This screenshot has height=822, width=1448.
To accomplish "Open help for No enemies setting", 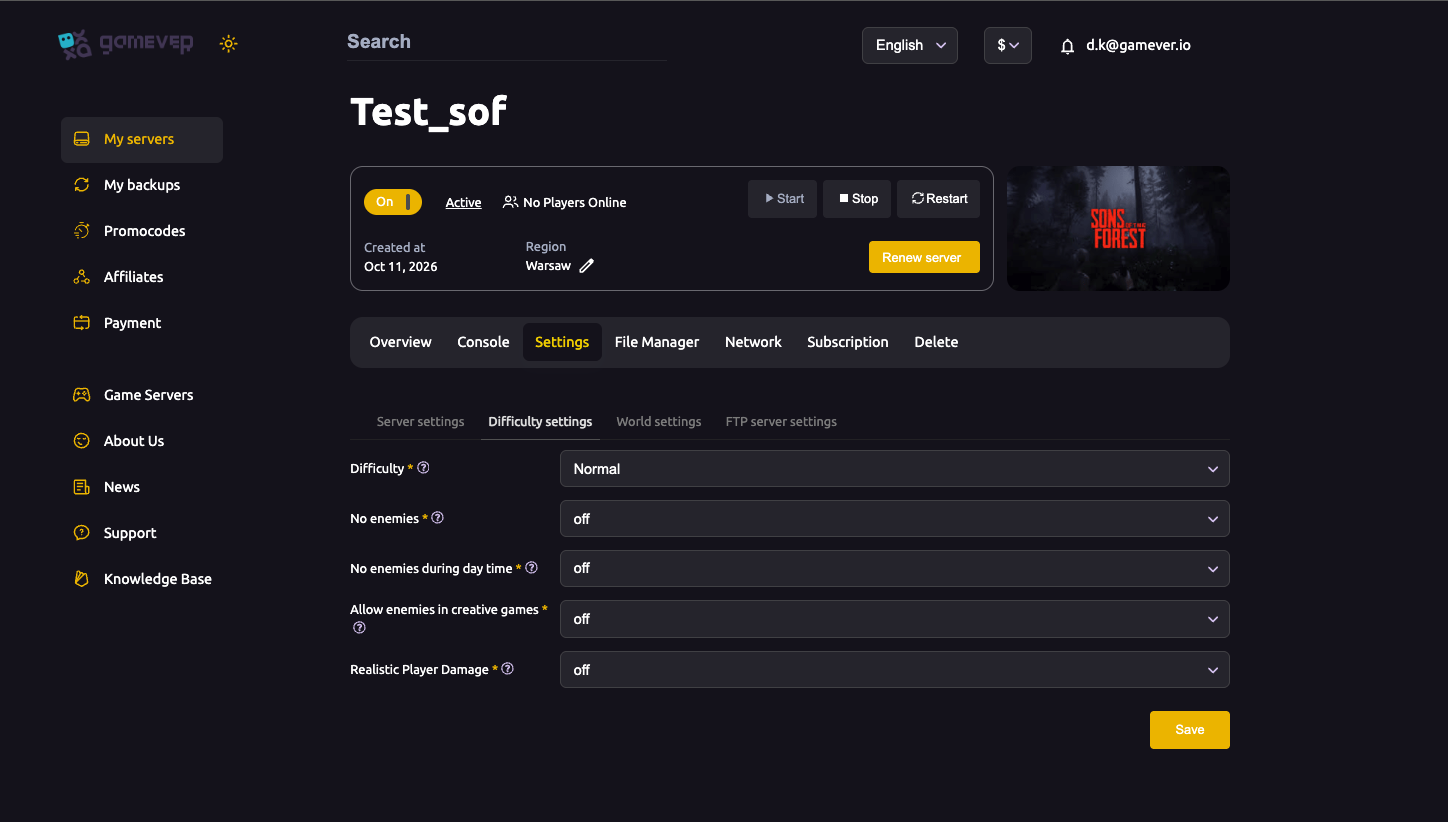I will 437,518.
